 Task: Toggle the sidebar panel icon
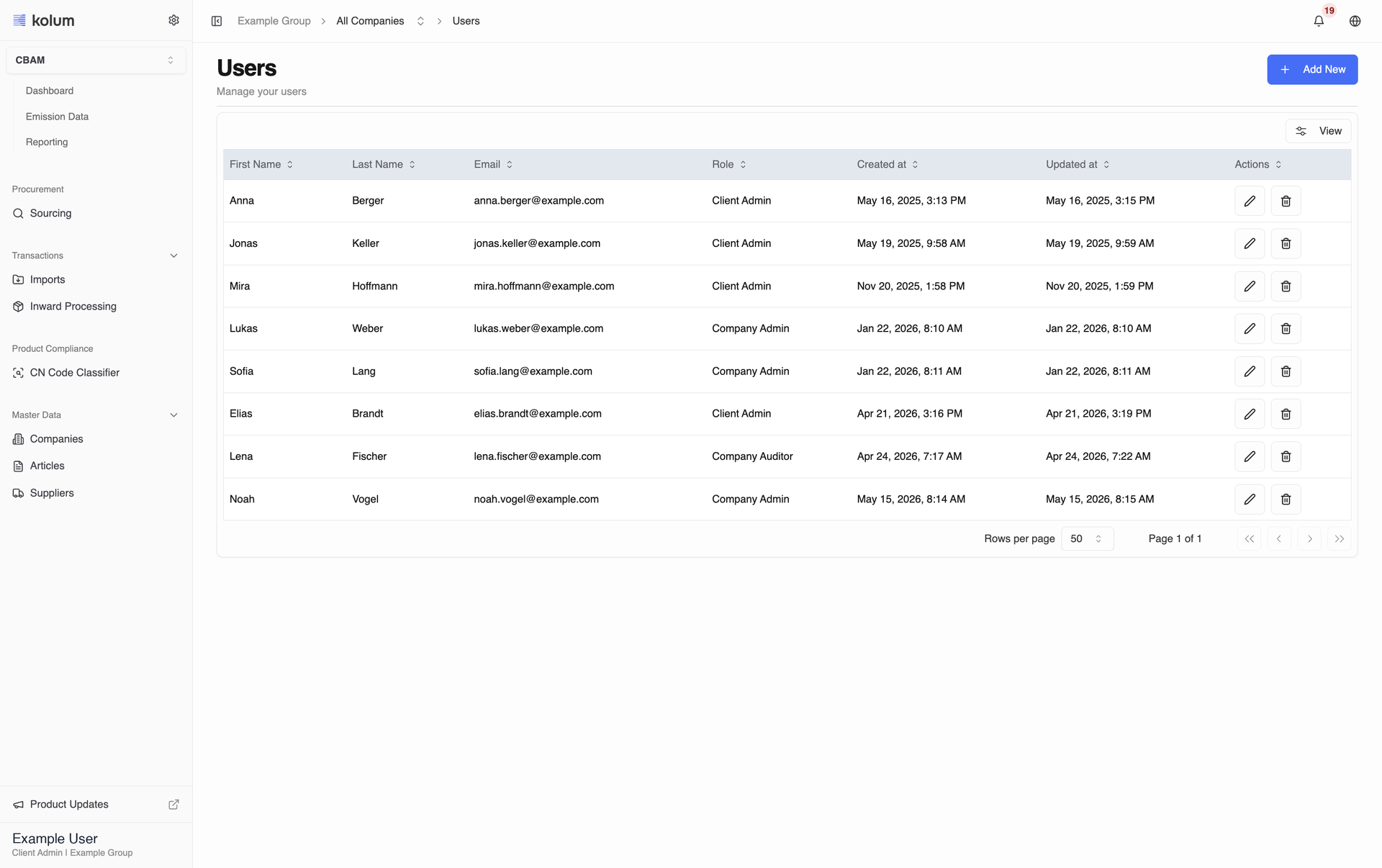(217, 21)
